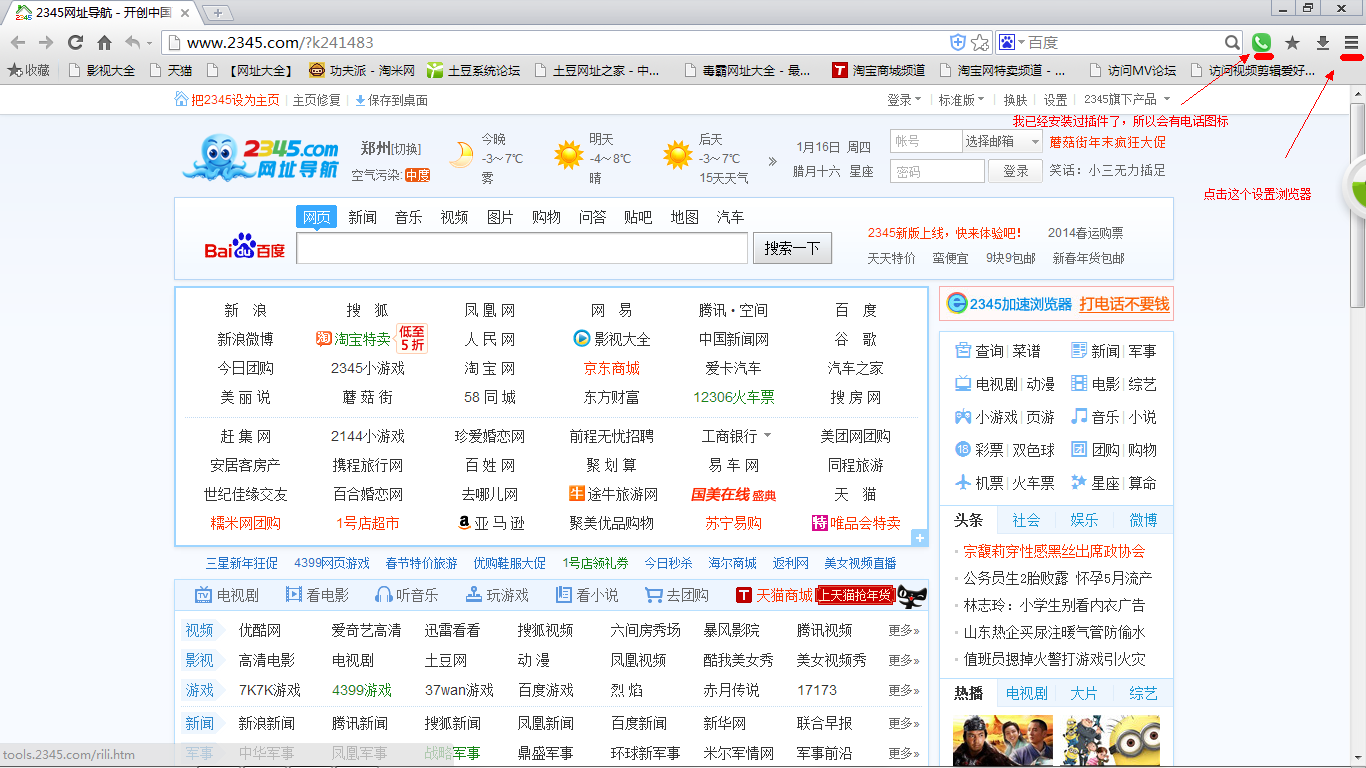Open headline 宗馥莉穿性感黑丝出席政协会
The image size is (1366, 768).
[x=1054, y=551]
